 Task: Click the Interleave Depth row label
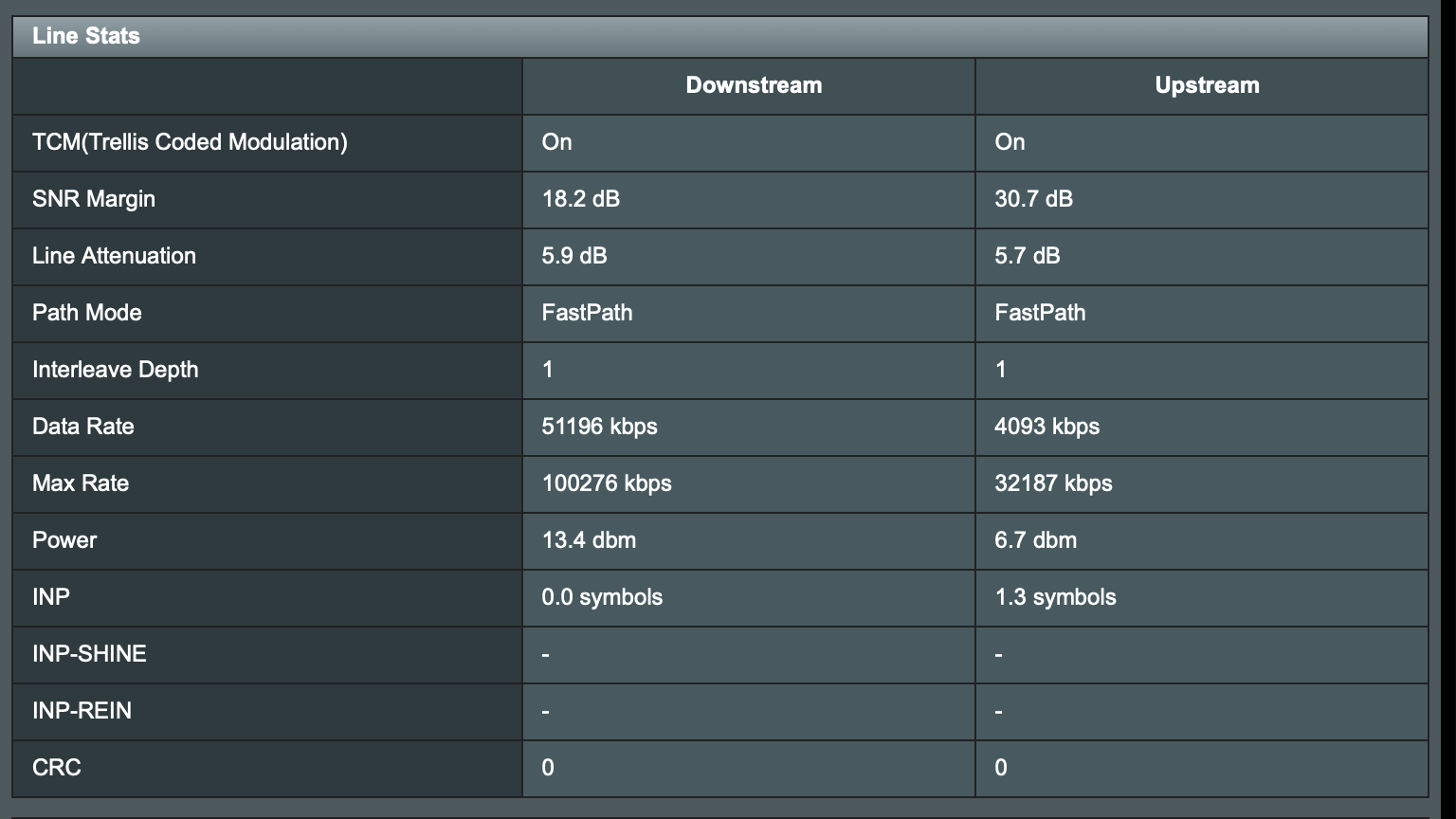116,370
